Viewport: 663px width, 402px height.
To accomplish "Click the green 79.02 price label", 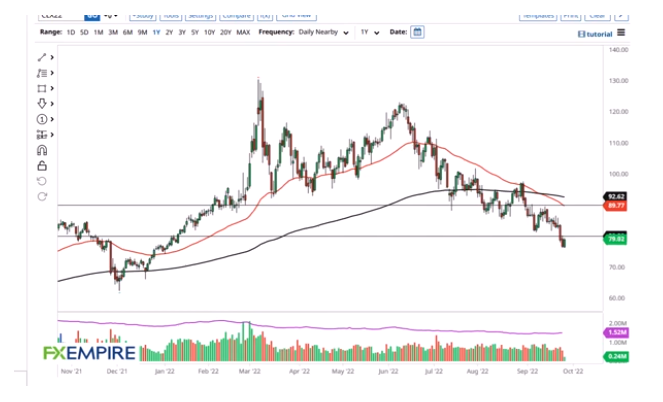I will [615, 239].
